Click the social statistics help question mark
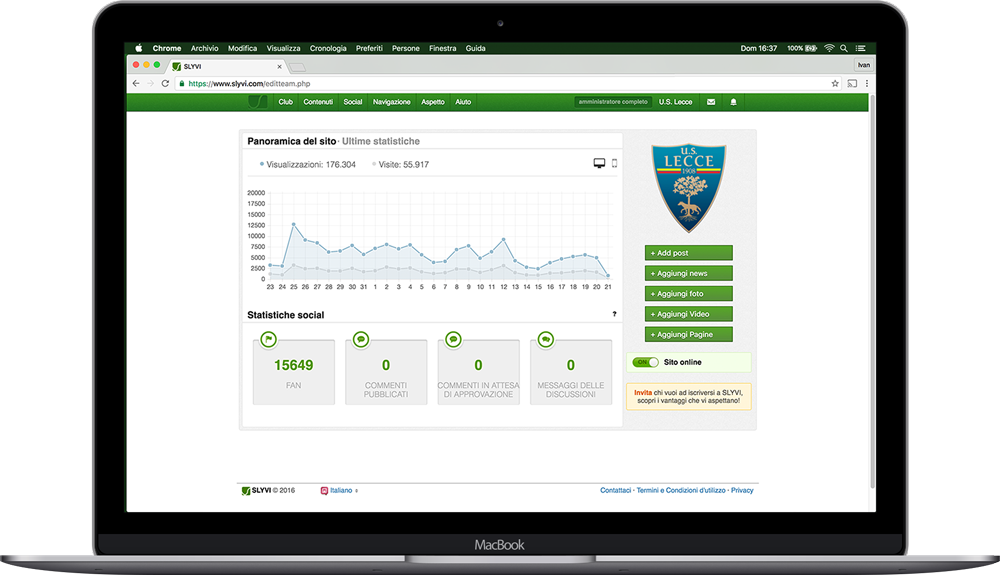 [x=614, y=314]
